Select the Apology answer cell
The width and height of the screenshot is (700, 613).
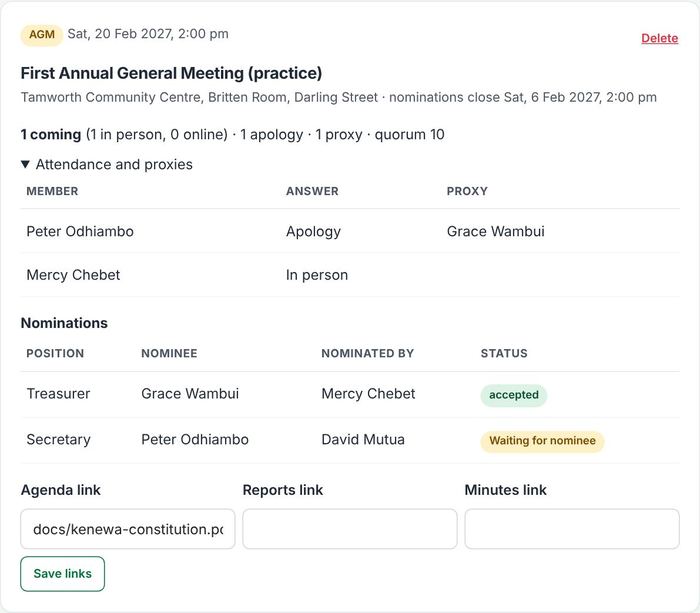tap(313, 232)
